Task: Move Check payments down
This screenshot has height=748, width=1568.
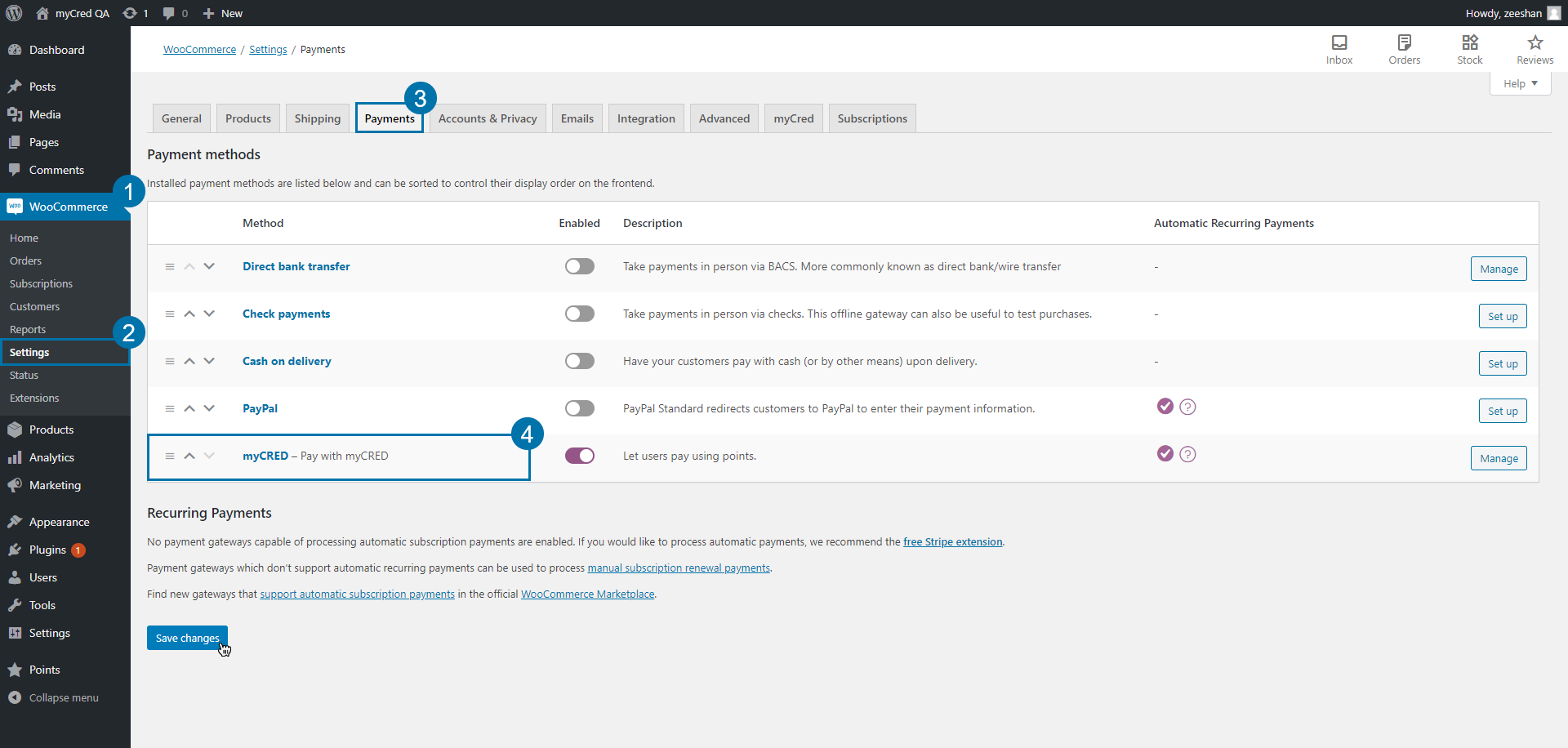Action: point(209,314)
